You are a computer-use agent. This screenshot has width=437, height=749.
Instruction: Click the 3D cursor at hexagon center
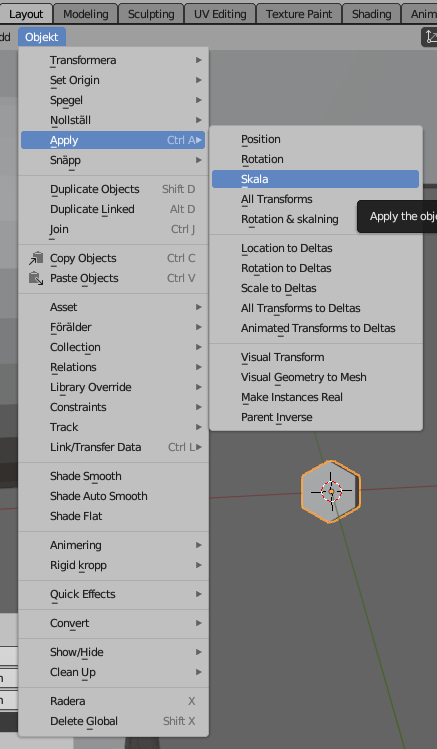(331, 491)
